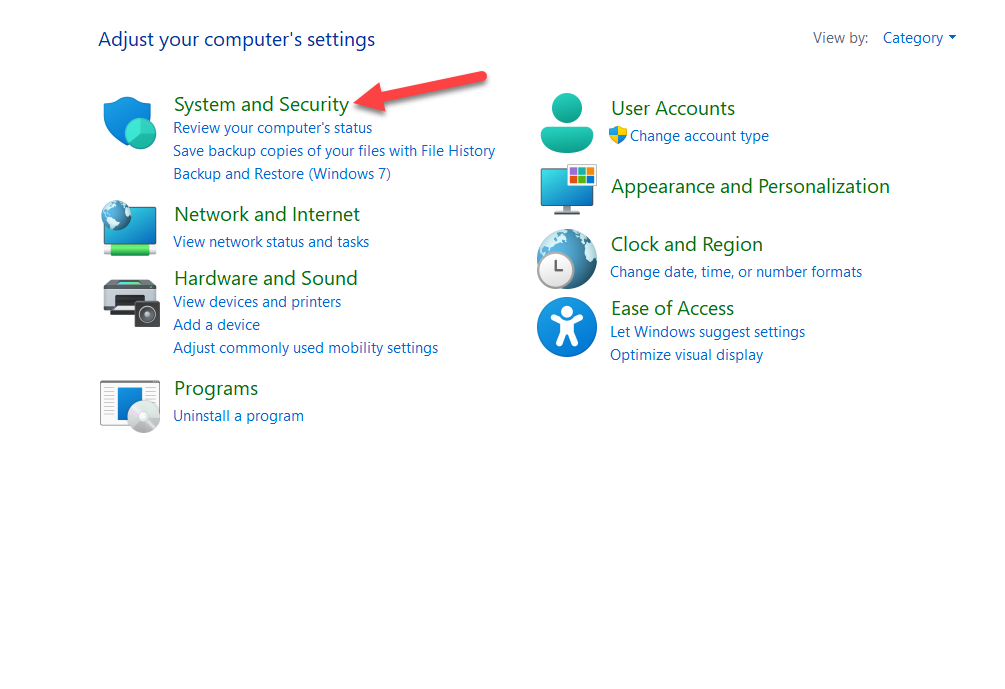The height and width of the screenshot is (689, 1005).
Task: Click the Clock and Region globe icon
Action: (567, 258)
